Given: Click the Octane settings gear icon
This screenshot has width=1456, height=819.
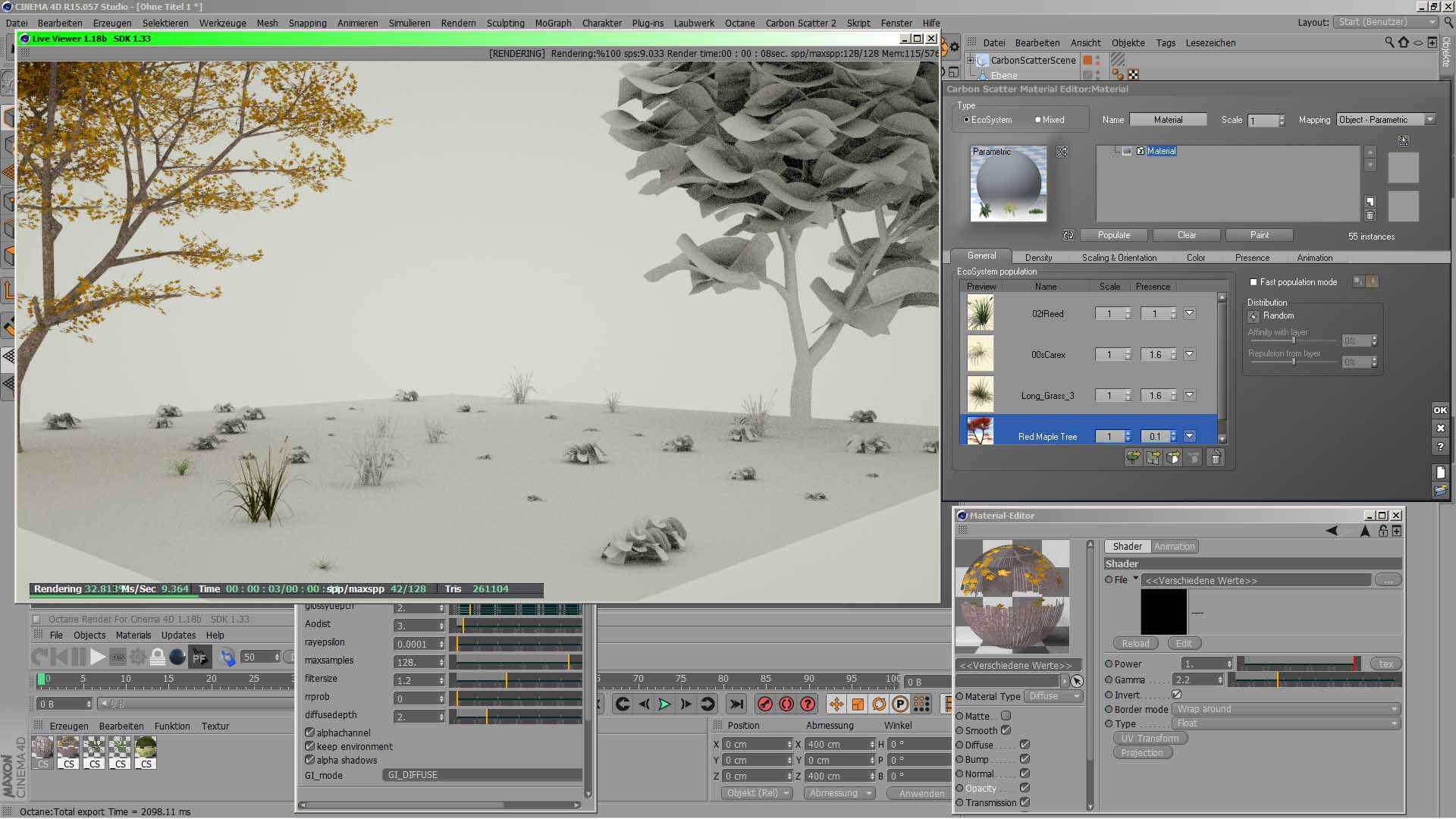Looking at the screenshot, I should [x=137, y=657].
